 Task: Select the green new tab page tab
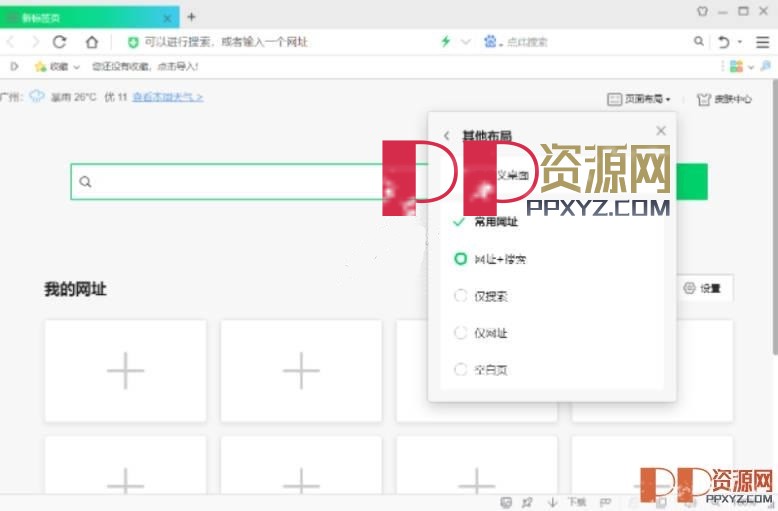(x=89, y=17)
